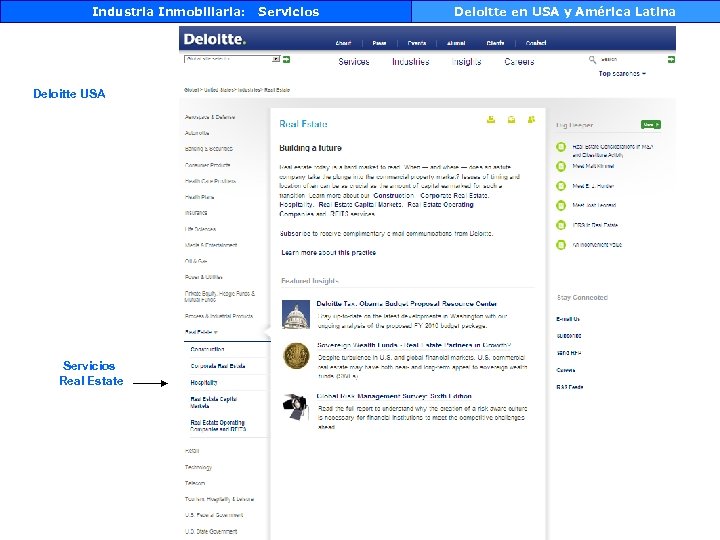Click the green search submit arrow

[x=671, y=59]
